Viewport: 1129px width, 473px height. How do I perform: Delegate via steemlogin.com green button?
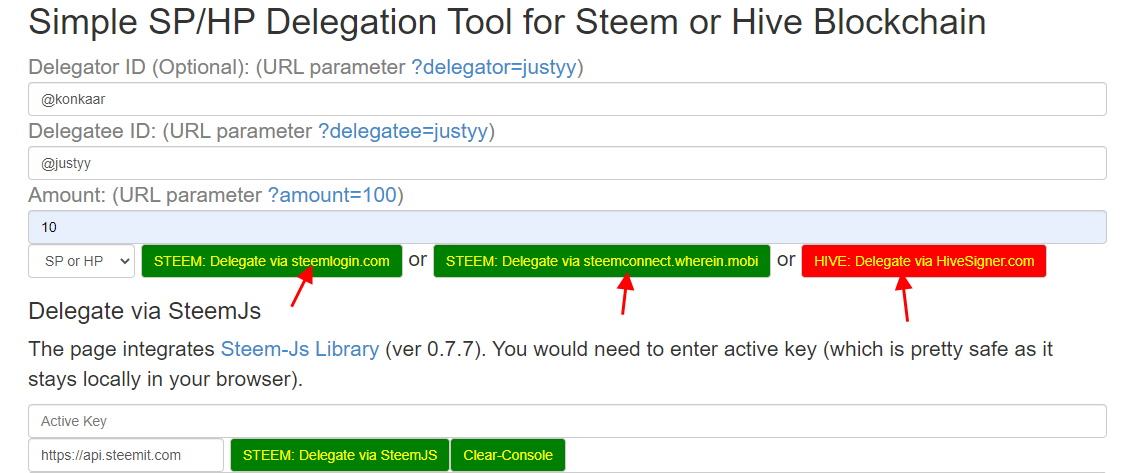pyautogui.click(x=271, y=261)
